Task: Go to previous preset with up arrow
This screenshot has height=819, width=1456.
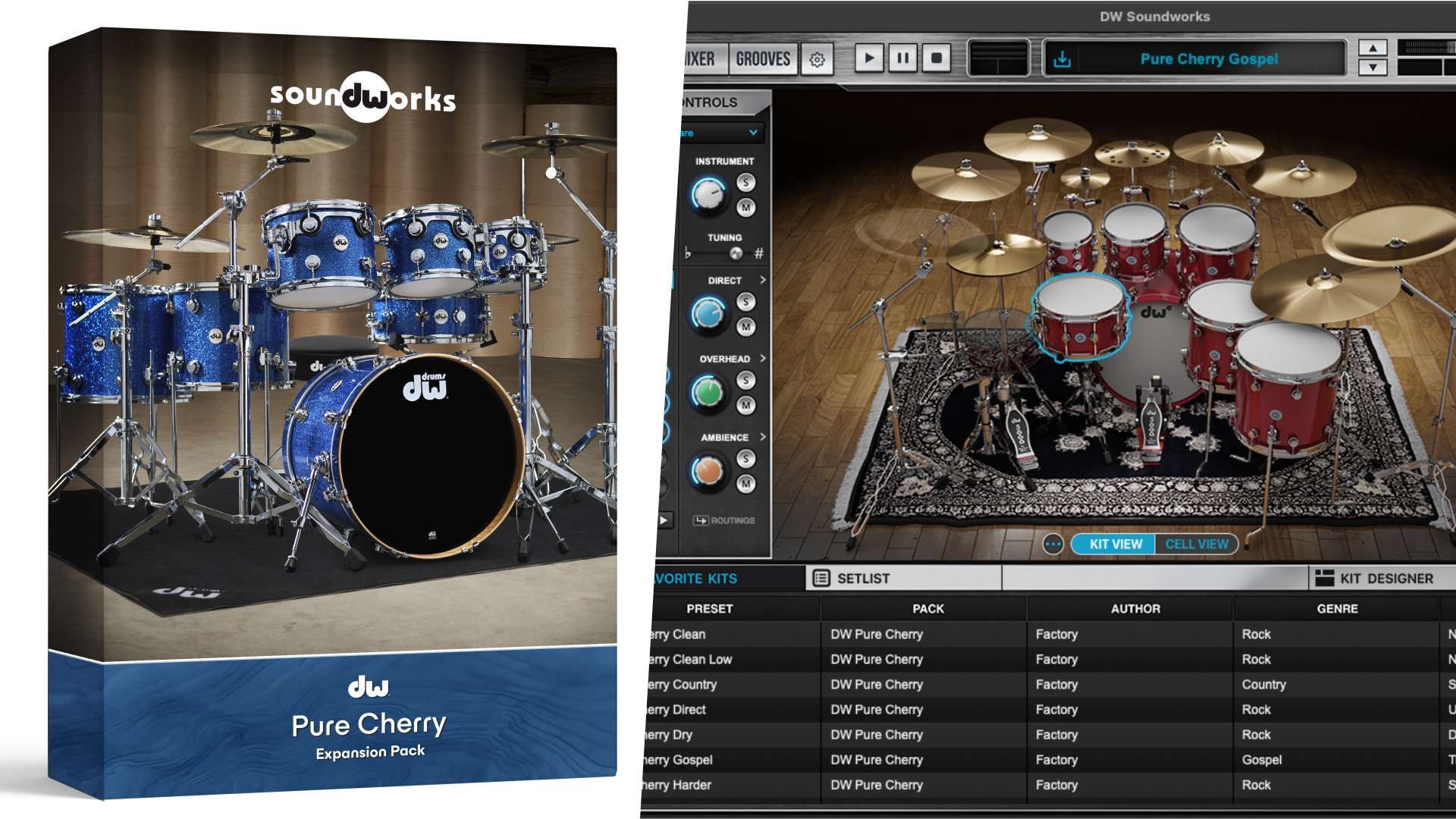Action: click(1373, 49)
